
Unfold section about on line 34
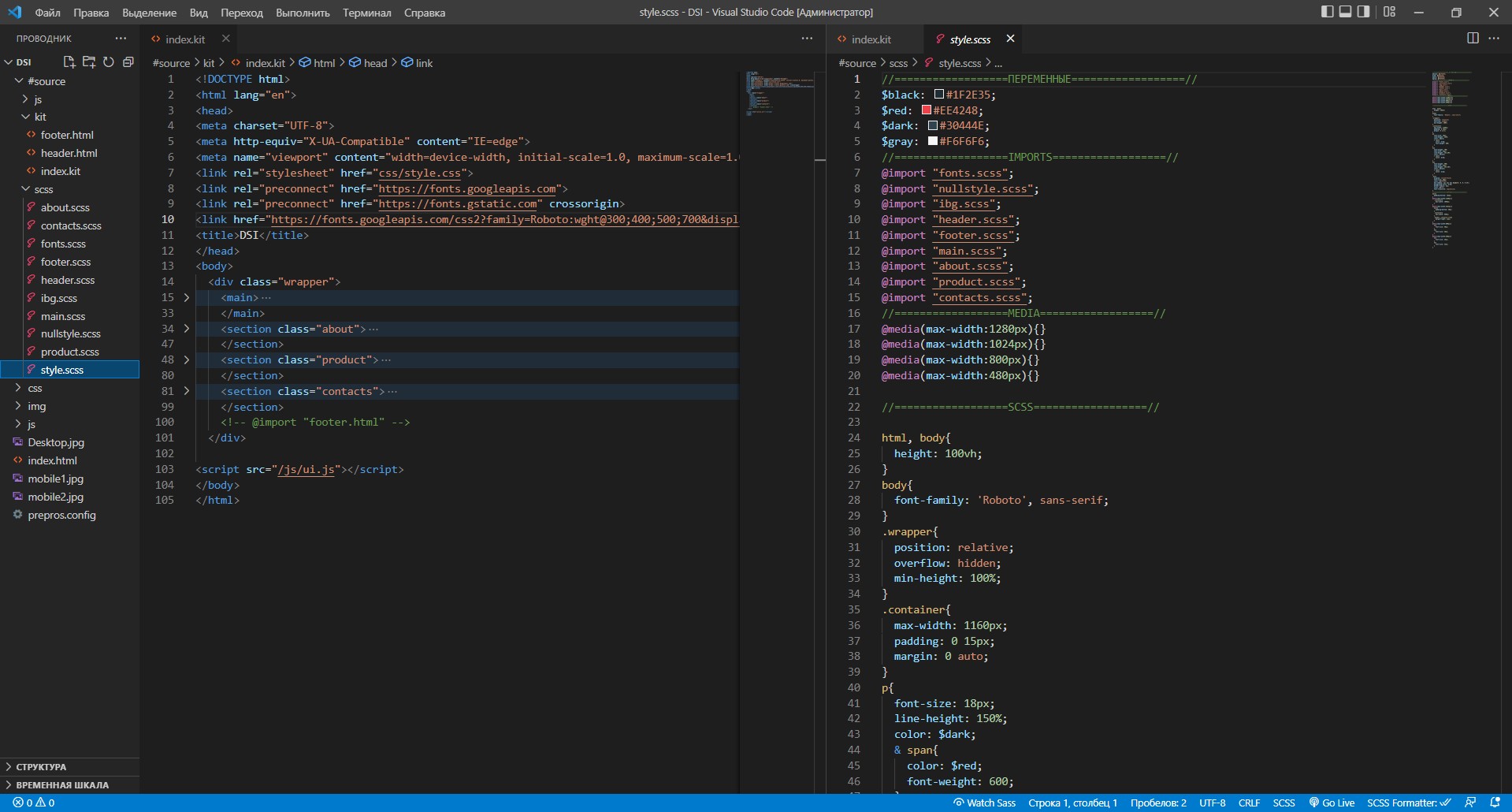pyautogui.click(x=187, y=329)
